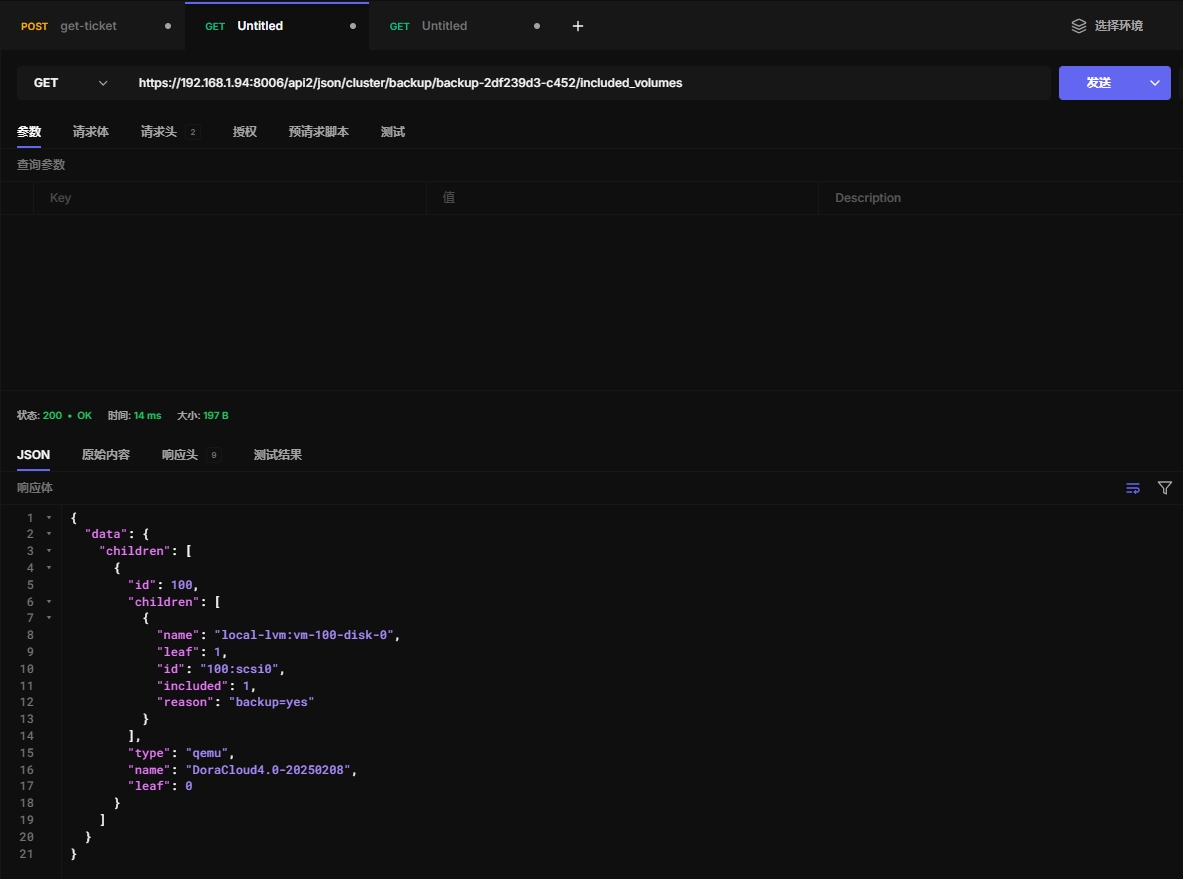Click the environment layers icon
This screenshot has height=879, width=1183.
[x=1078, y=26]
